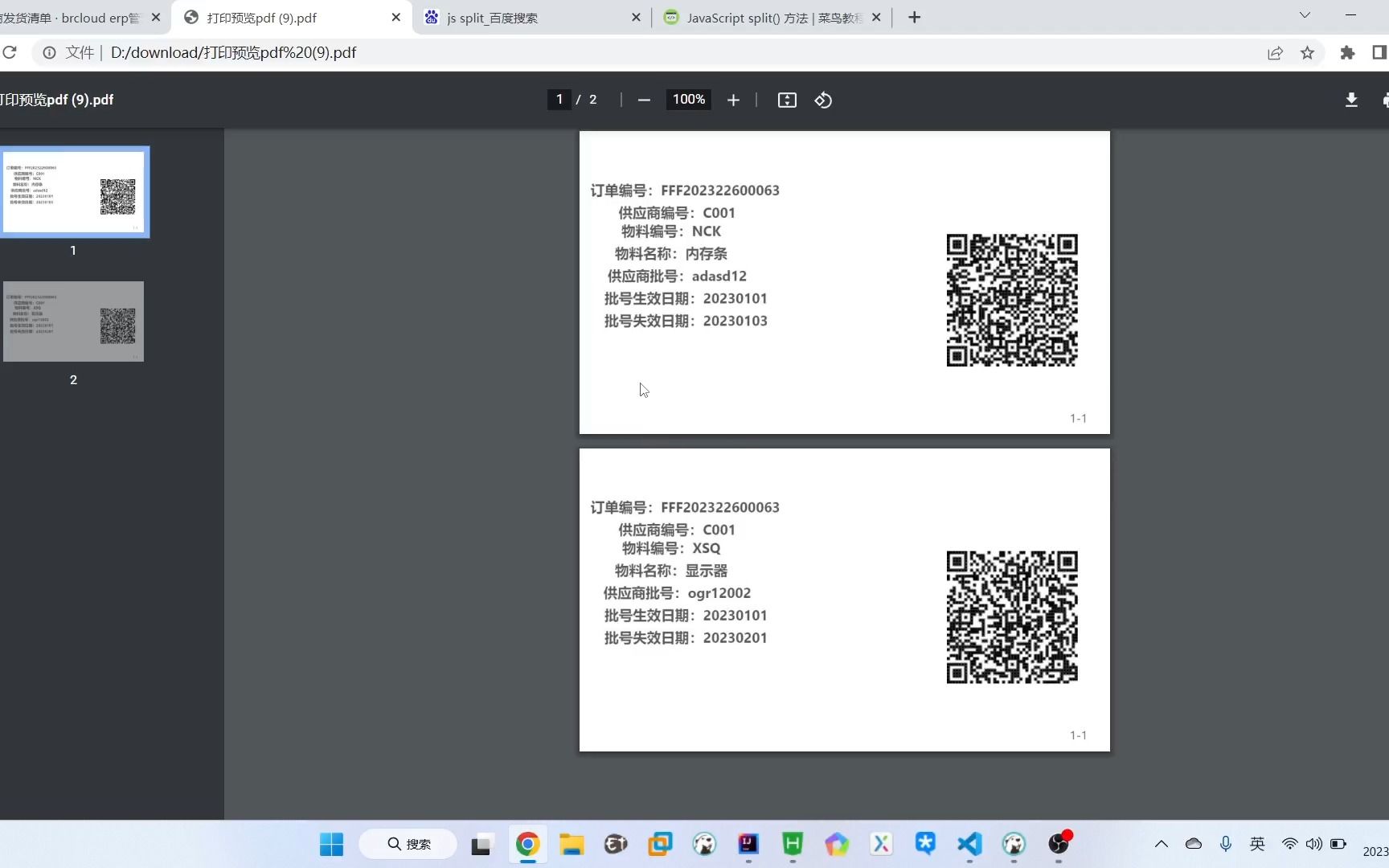This screenshot has width=1389, height=868.
Task: Click the text 供应商批号: adasd12
Action: coord(677,276)
